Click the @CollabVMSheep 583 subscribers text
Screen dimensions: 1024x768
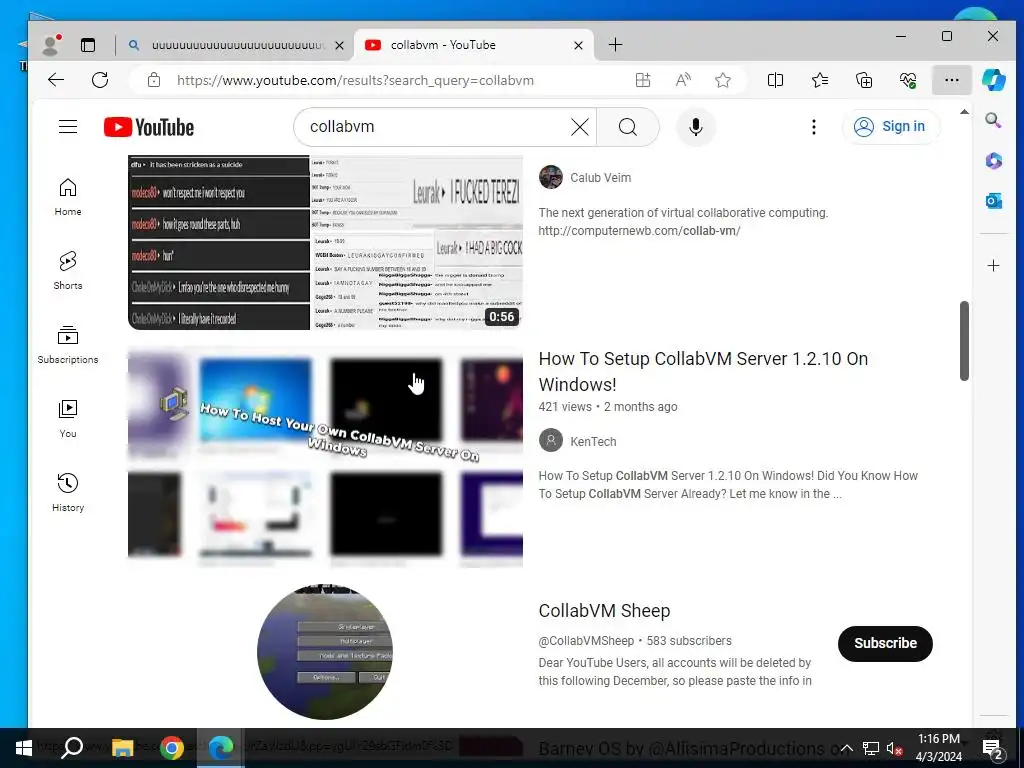635,641
